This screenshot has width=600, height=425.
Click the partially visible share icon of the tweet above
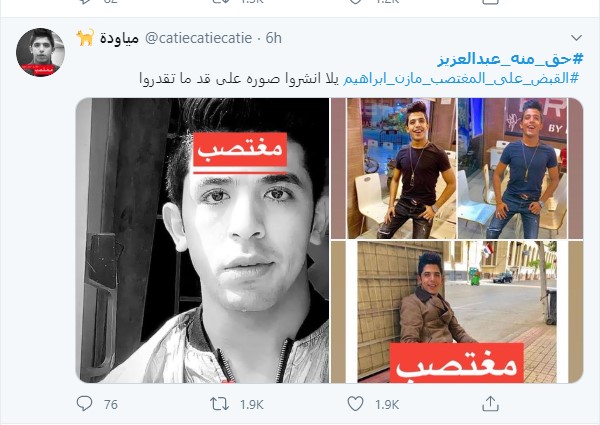[490, 2]
